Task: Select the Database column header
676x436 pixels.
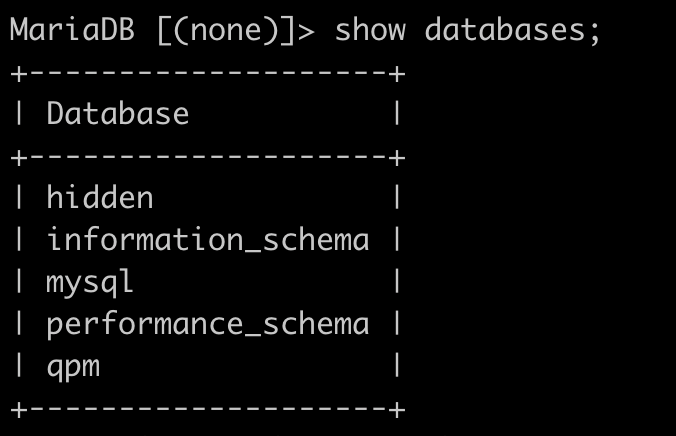Action: coord(117,114)
